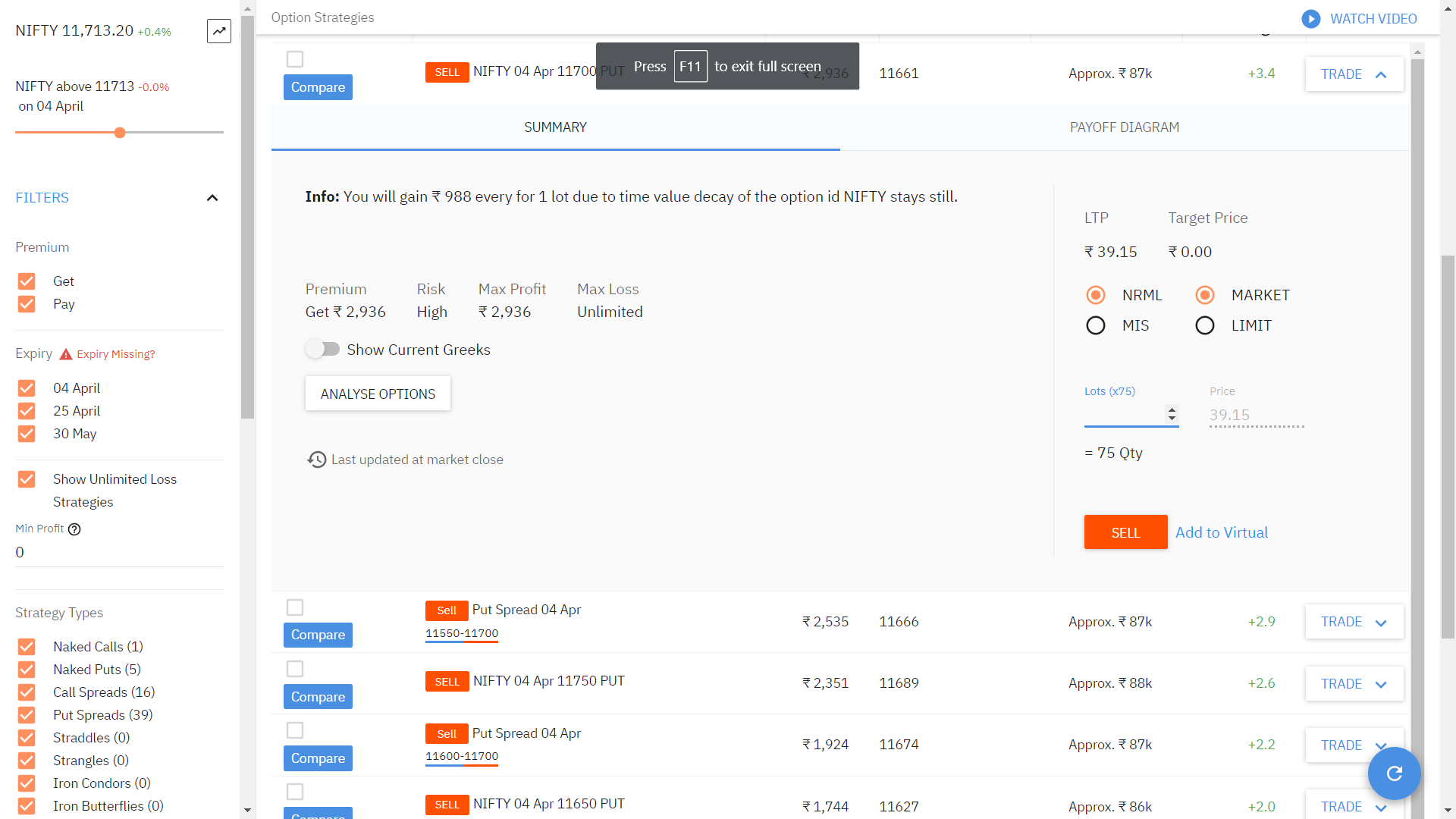Click Add to Virtual link

coord(1222,532)
